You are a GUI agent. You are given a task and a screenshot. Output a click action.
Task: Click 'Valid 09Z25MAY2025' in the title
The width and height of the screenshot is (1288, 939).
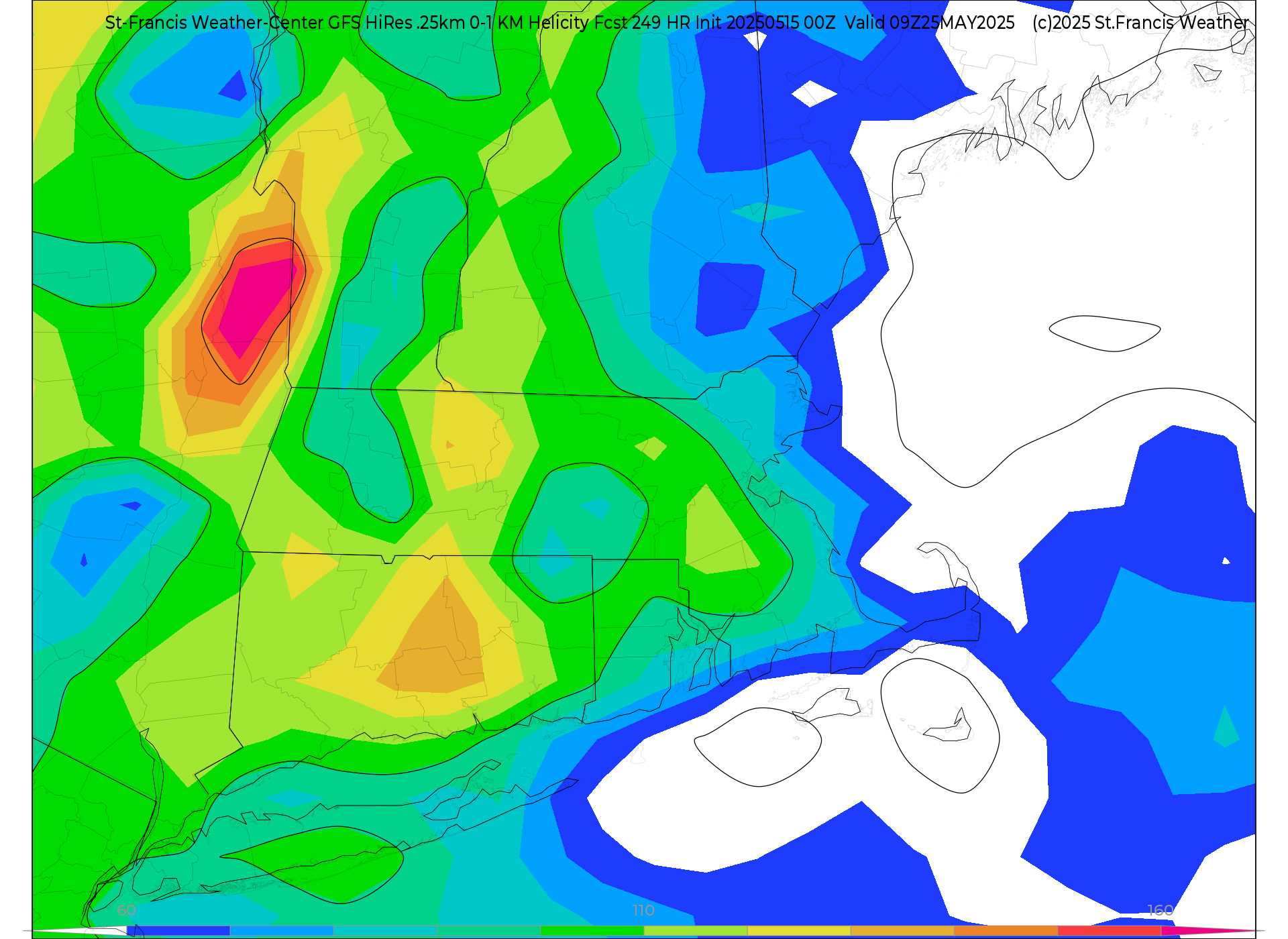coord(930,23)
